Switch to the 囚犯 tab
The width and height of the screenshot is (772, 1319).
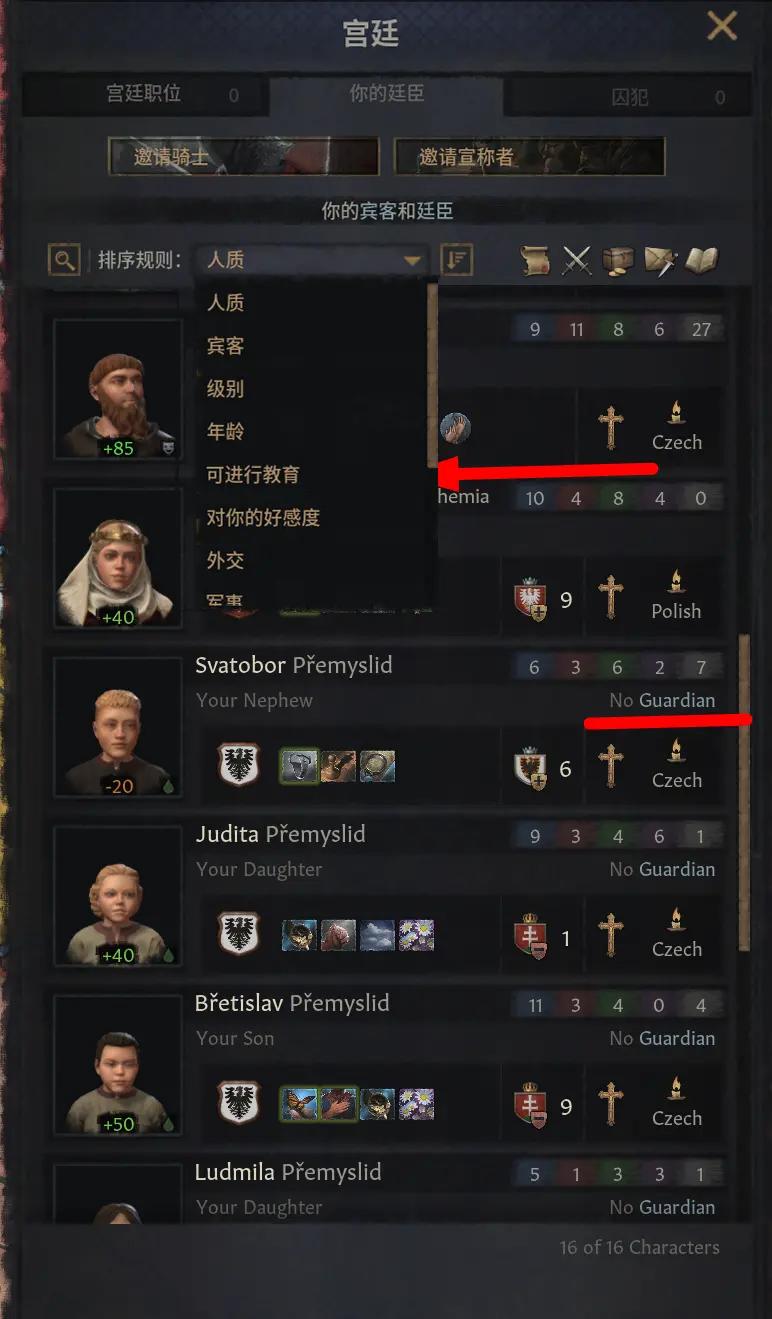point(630,97)
